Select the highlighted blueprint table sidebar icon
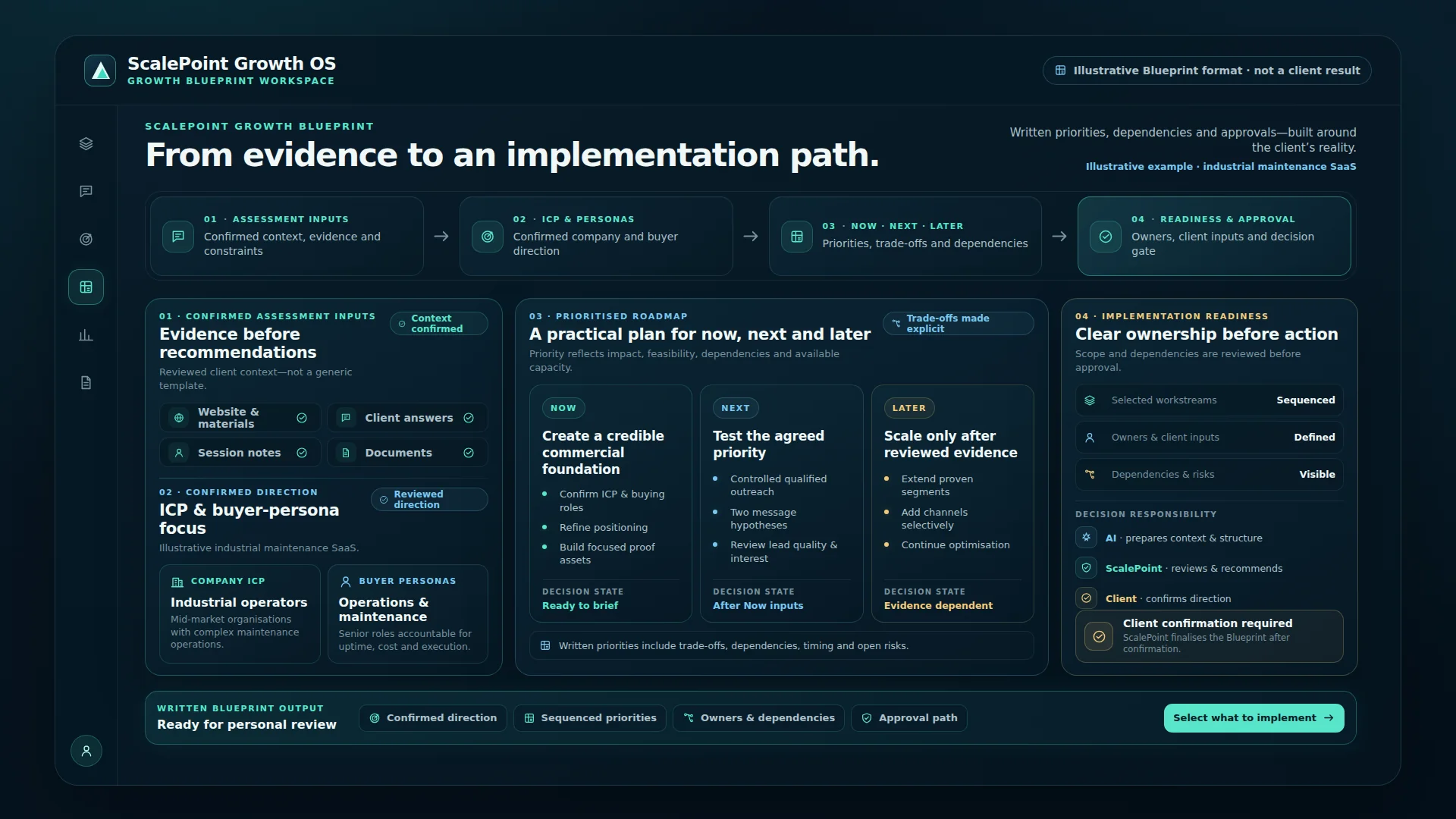This screenshot has height=819, width=1456. (86, 287)
